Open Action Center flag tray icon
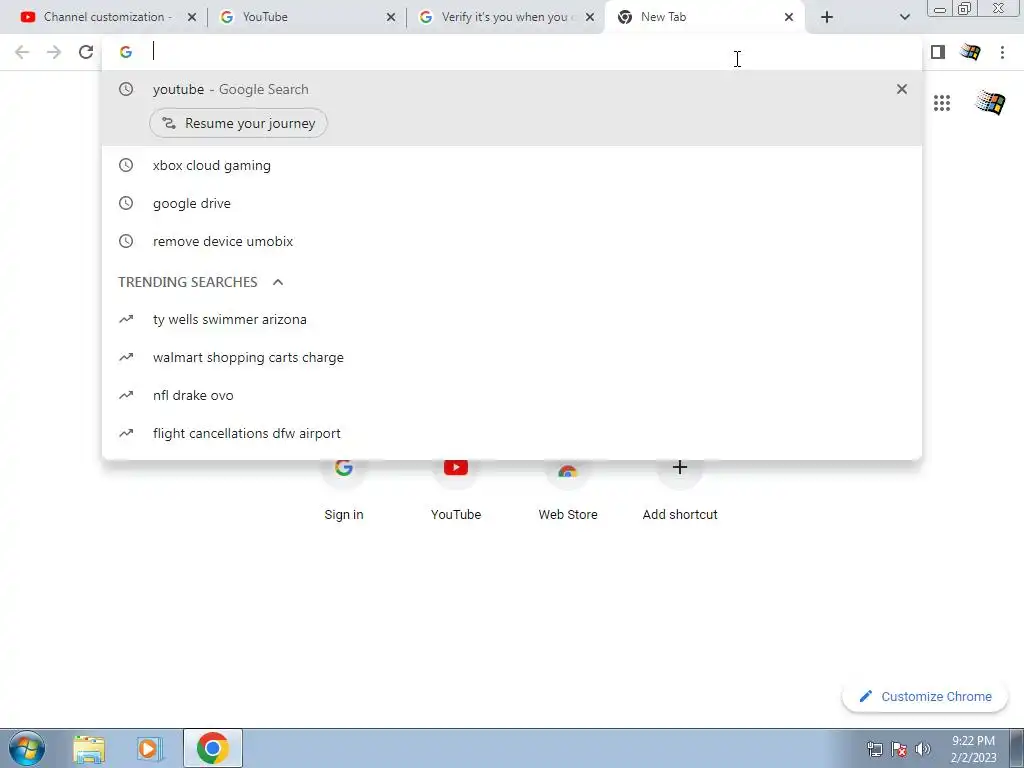 click(x=899, y=749)
